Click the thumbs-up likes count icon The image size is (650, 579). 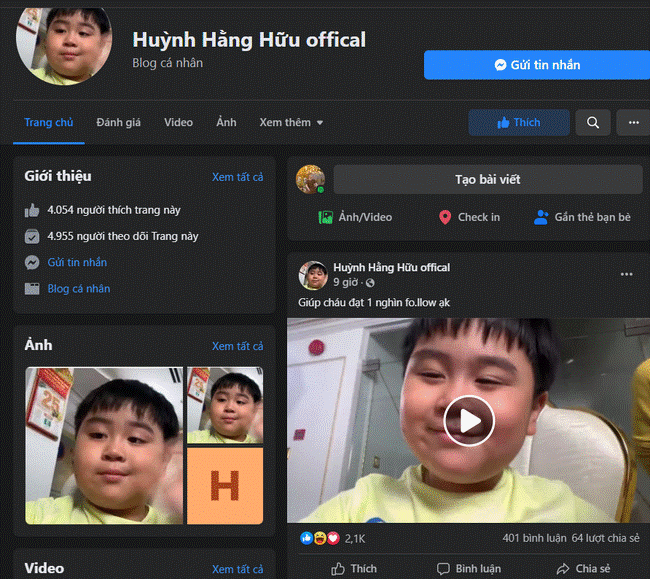tap(32, 211)
